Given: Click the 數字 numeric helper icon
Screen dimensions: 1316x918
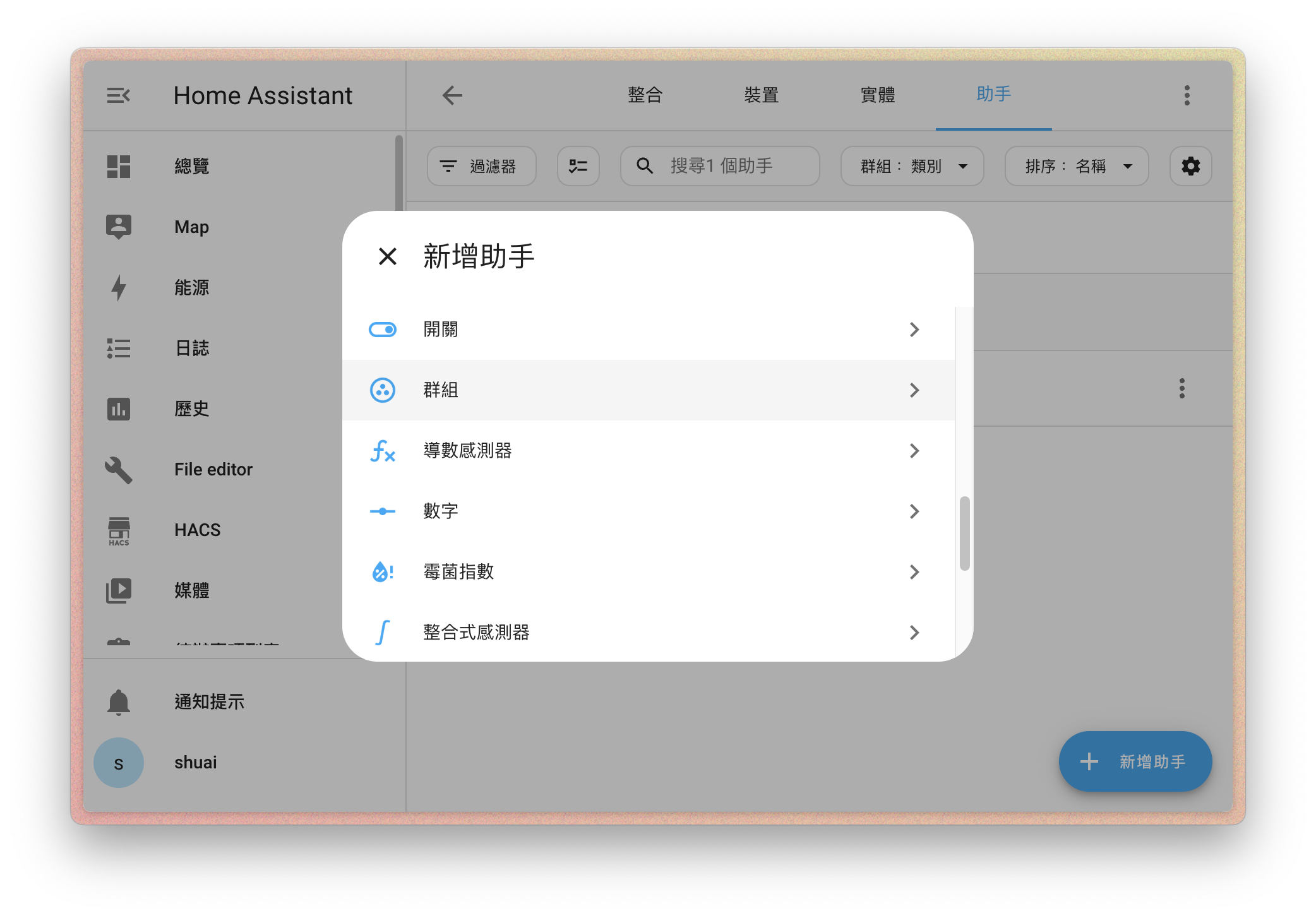Looking at the screenshot, I should point(382,511).
